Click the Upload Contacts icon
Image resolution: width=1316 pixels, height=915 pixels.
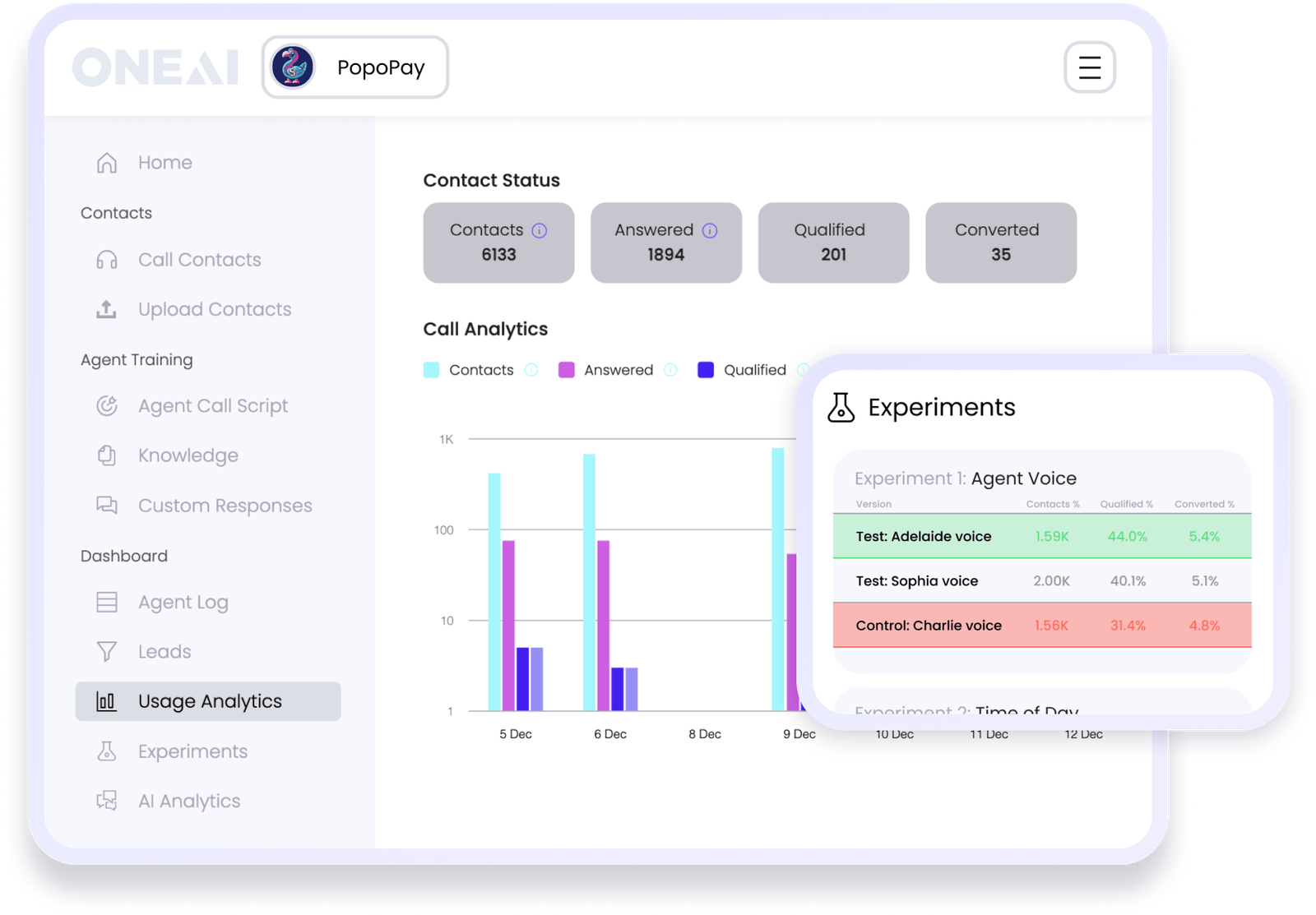(x=106, y=309)
